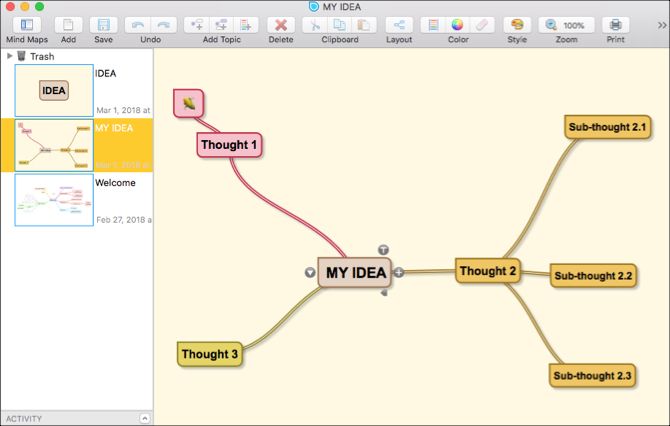Click the plus handle beside MY IDEA node
The width and height of the screenshot is (670, 426).
399,272
